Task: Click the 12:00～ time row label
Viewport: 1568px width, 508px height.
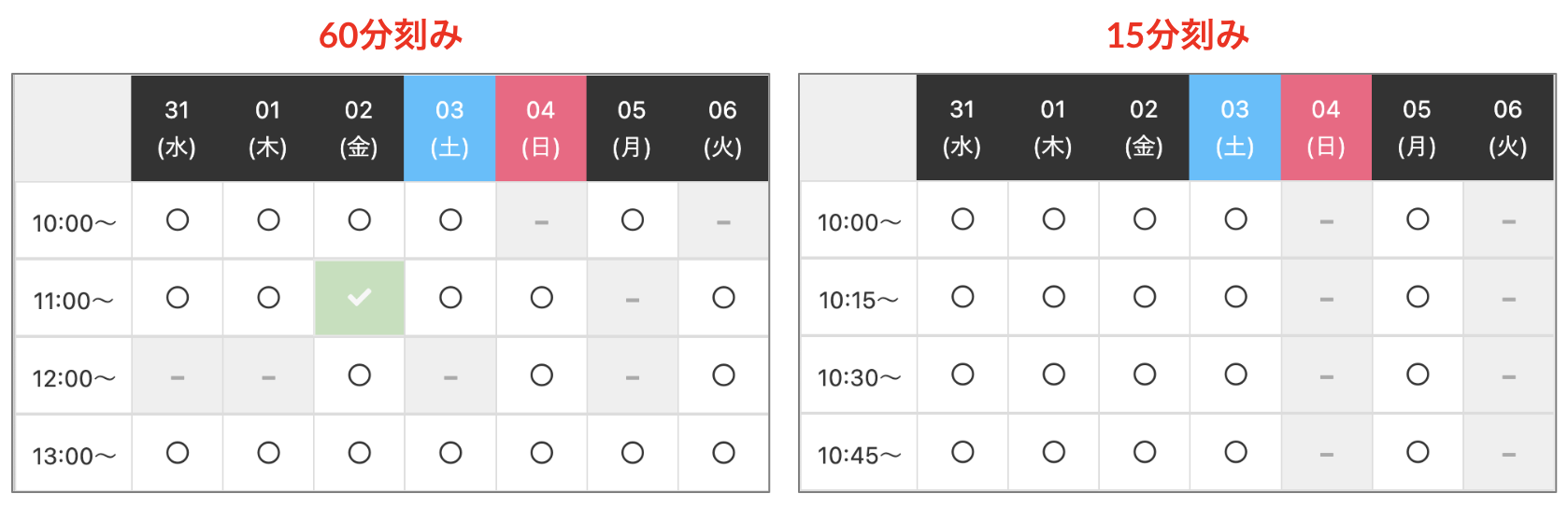Action: click(x=73, y=378)
